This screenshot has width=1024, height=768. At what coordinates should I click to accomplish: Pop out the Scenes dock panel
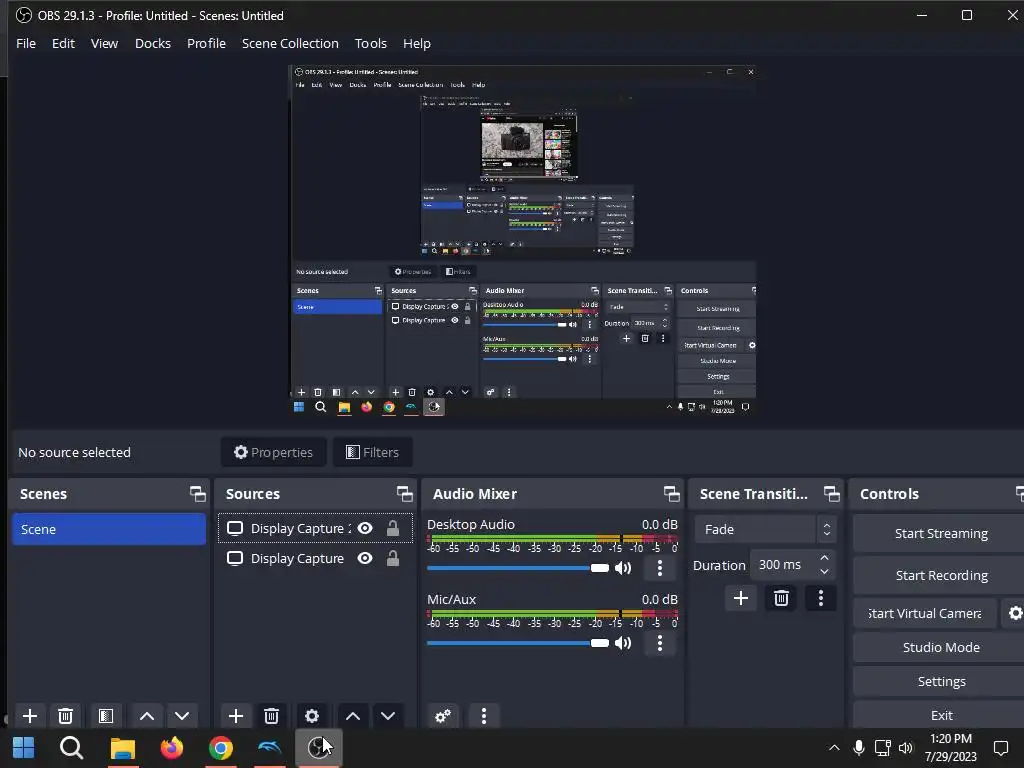[x=197, y=494]
